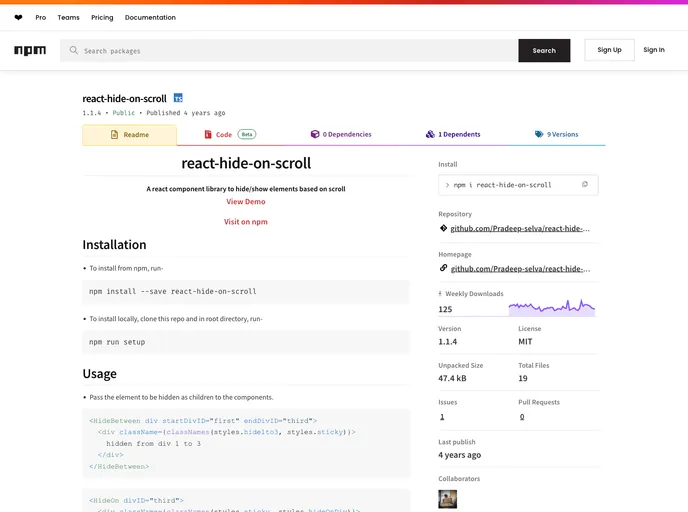Open the 1 Dependents tab
Viewport: 688px width, 512px height.
[x=453, y=134]
